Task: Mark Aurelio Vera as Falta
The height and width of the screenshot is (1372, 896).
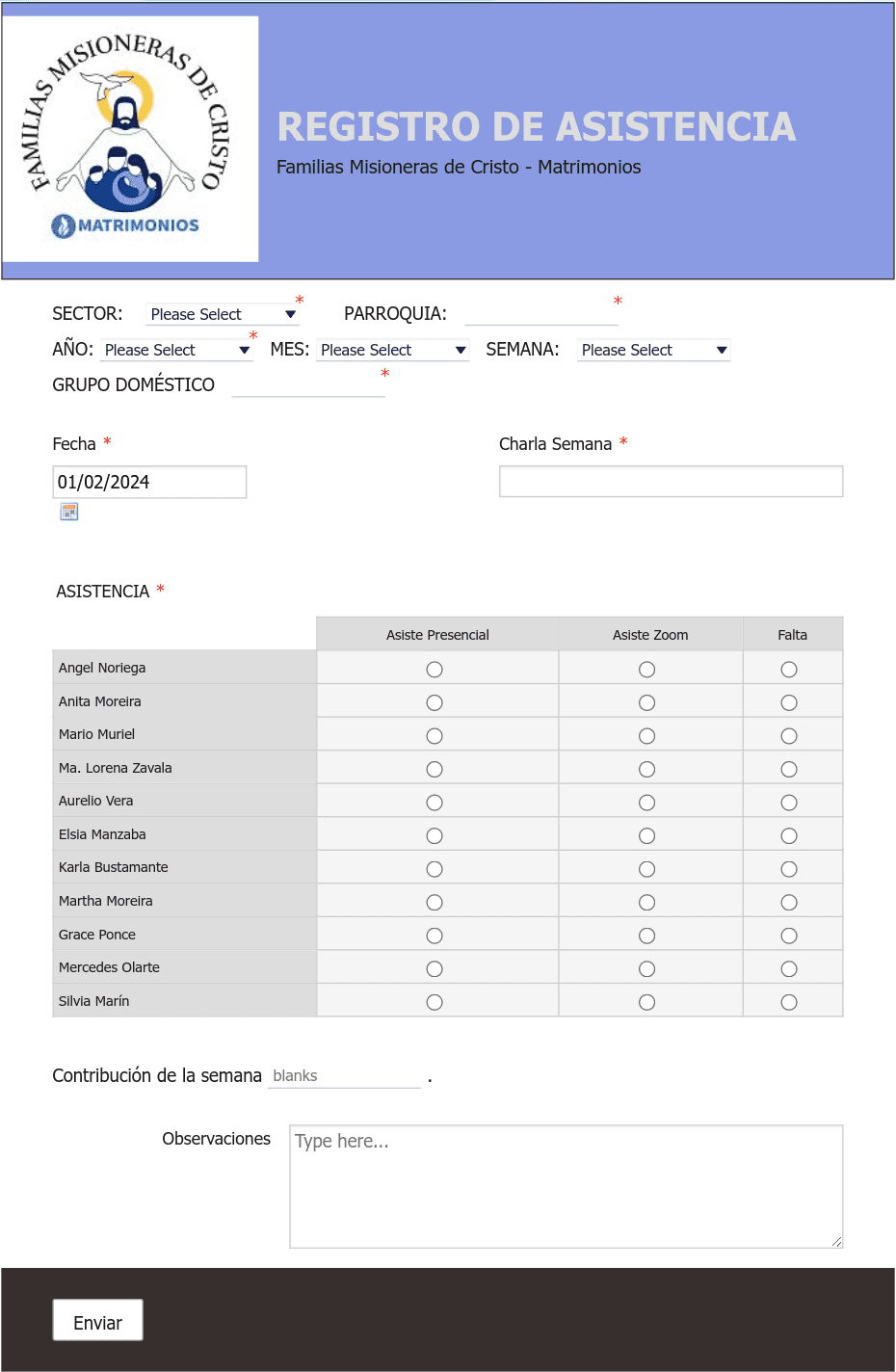Action: [789, 803]
